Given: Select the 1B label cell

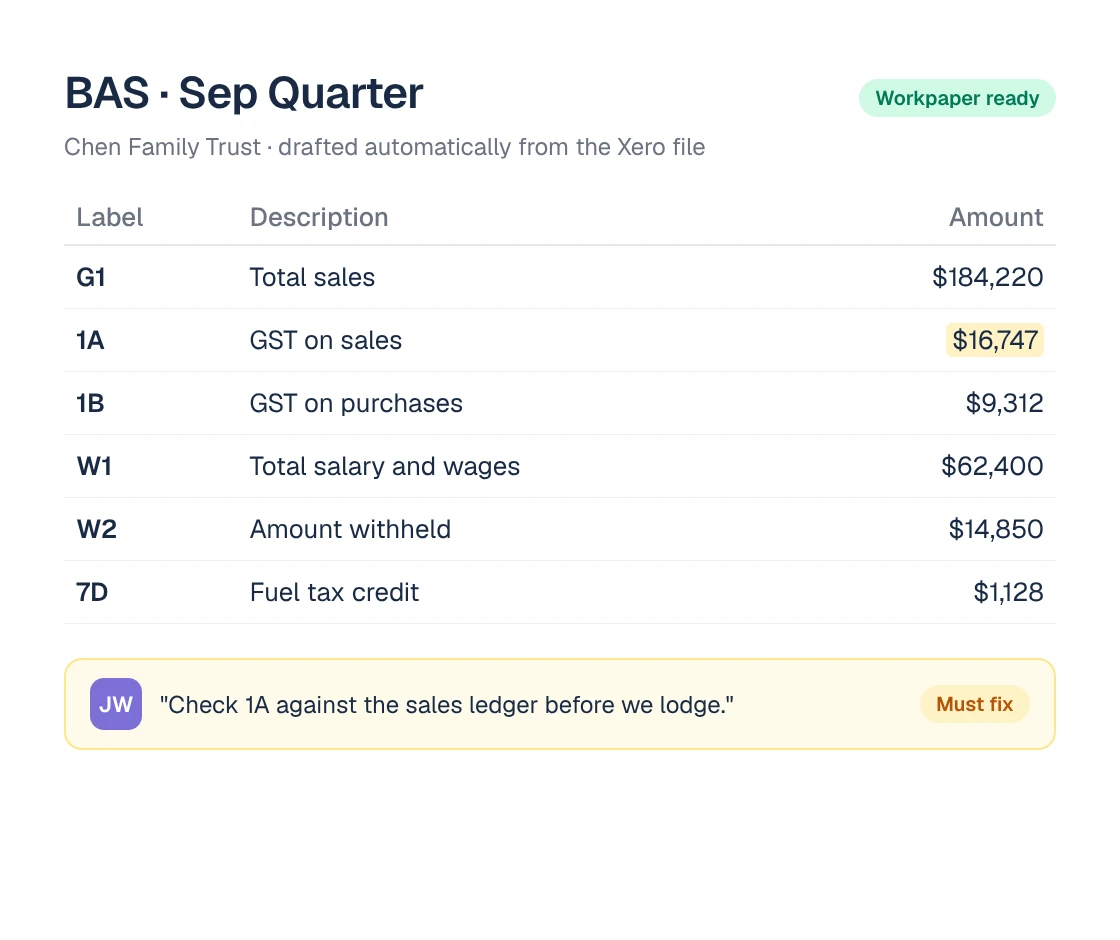Looking at the screenshot, I should [91, 403].
